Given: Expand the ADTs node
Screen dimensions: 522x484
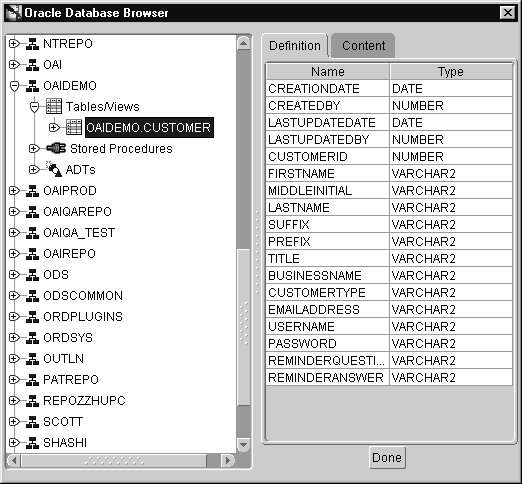Looking at the screenshot, I should point(34,170).
